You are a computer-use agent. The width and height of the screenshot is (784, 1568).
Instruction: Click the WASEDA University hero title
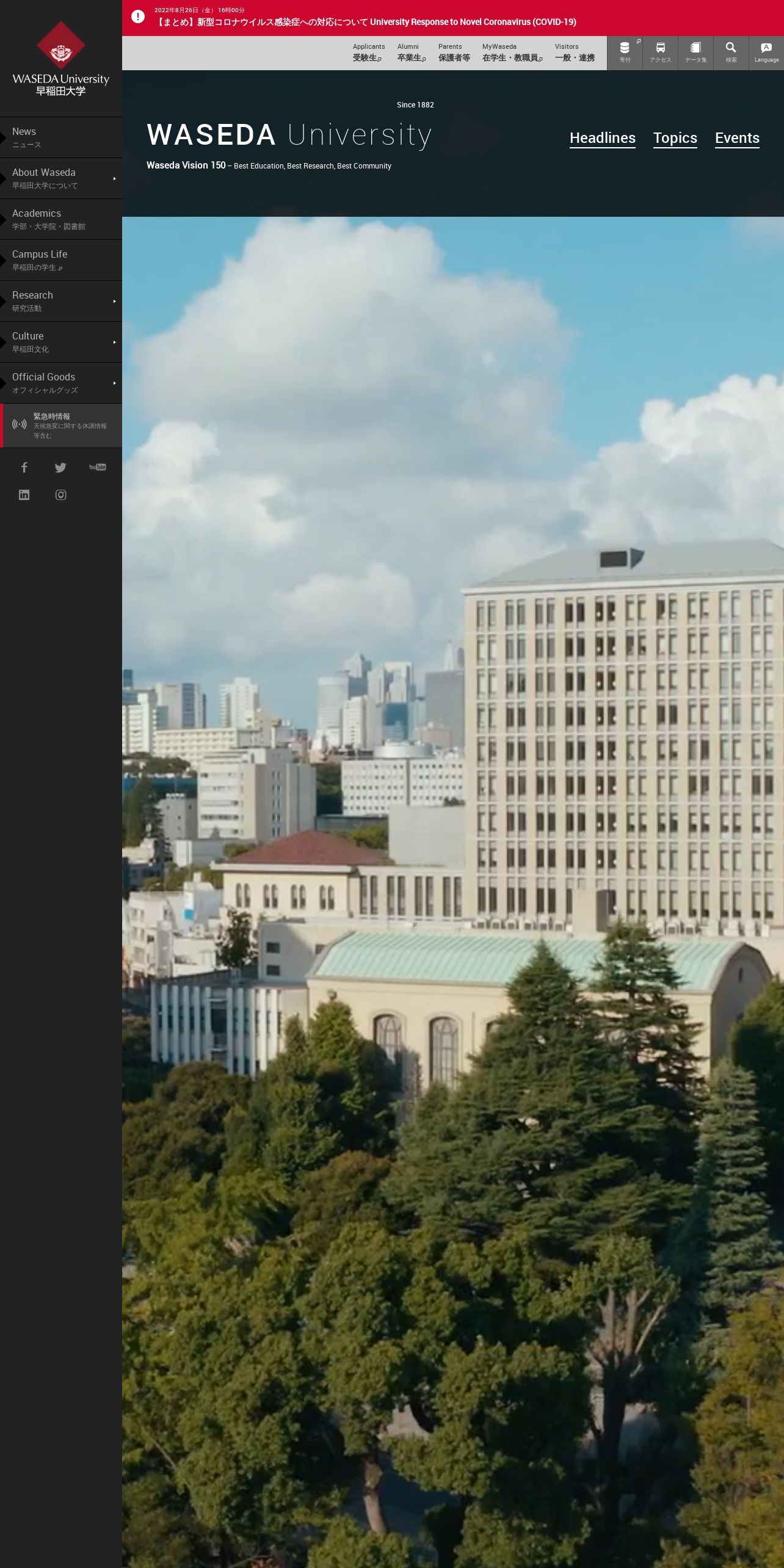click(289, 135)
